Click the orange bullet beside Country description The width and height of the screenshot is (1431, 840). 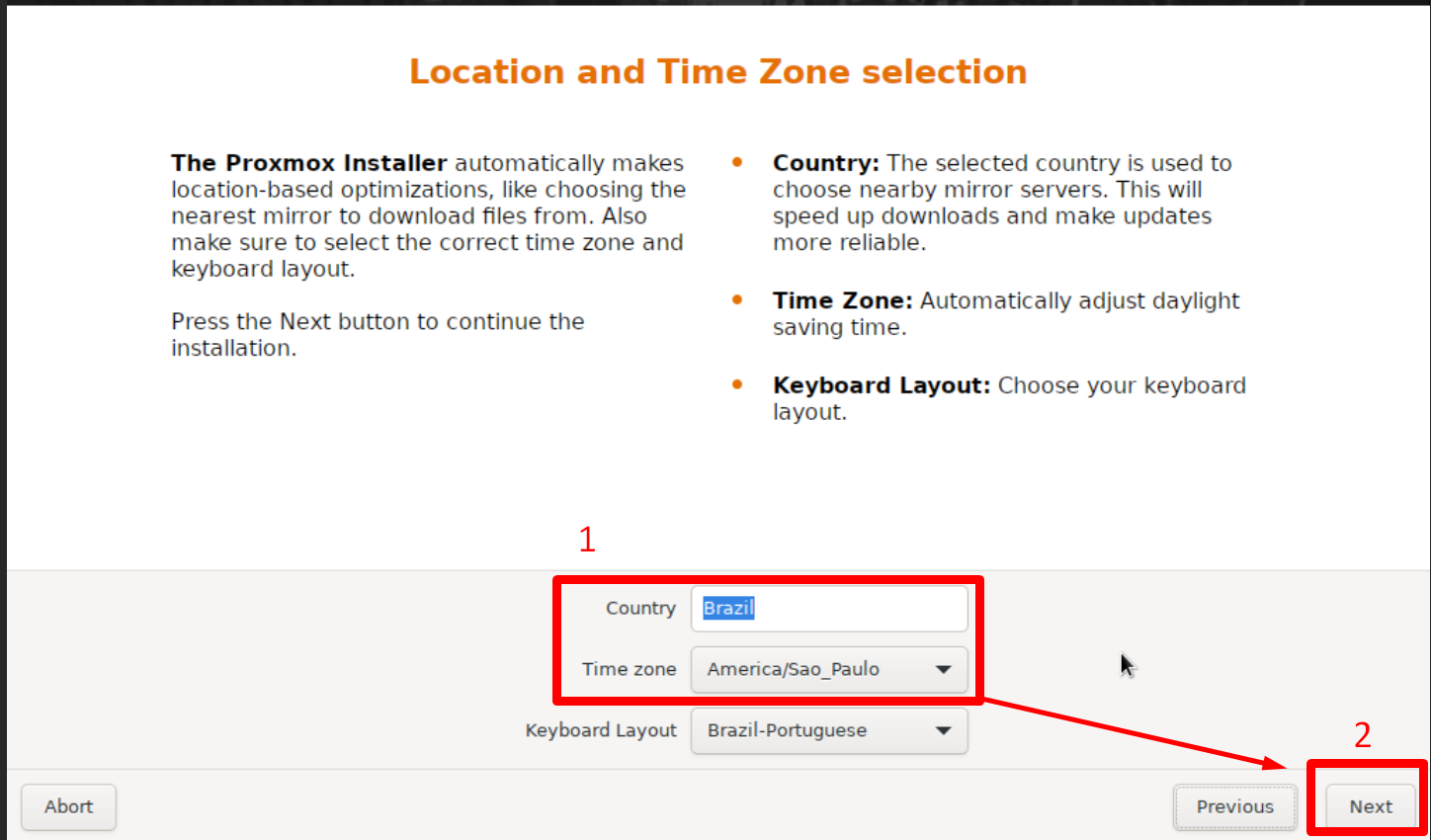coord(737,162)
